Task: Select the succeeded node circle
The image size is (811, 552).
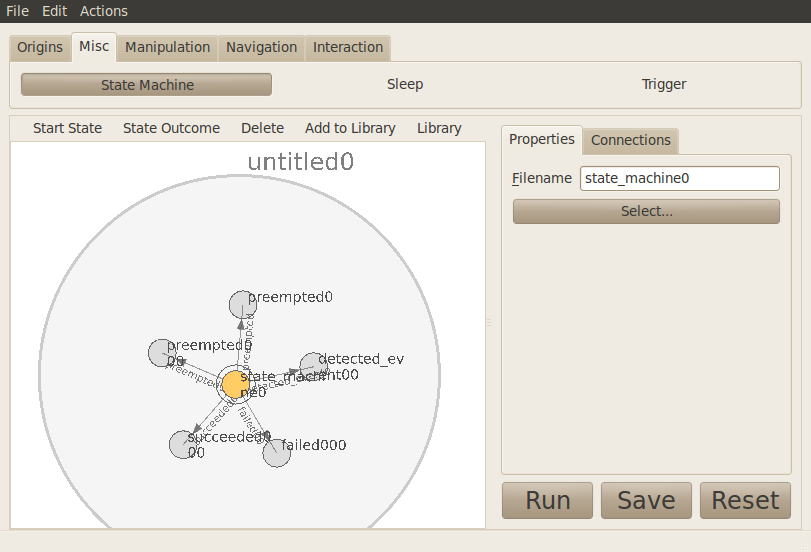Action: pyautogui.click(x=182, y=445)
